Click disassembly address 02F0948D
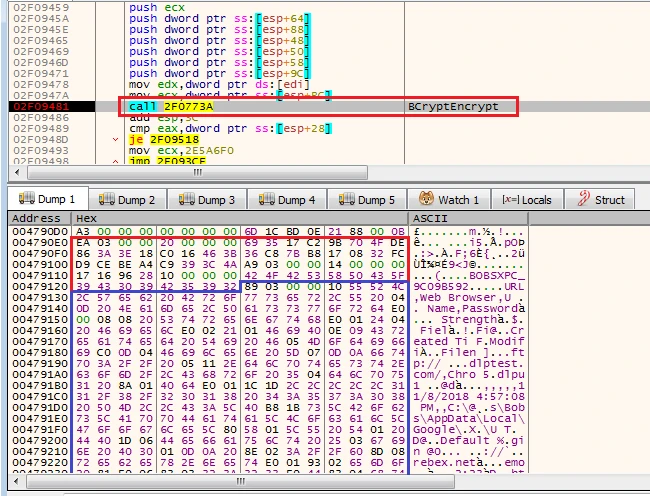This screenshot has width=650, height=496. [41, 140]
